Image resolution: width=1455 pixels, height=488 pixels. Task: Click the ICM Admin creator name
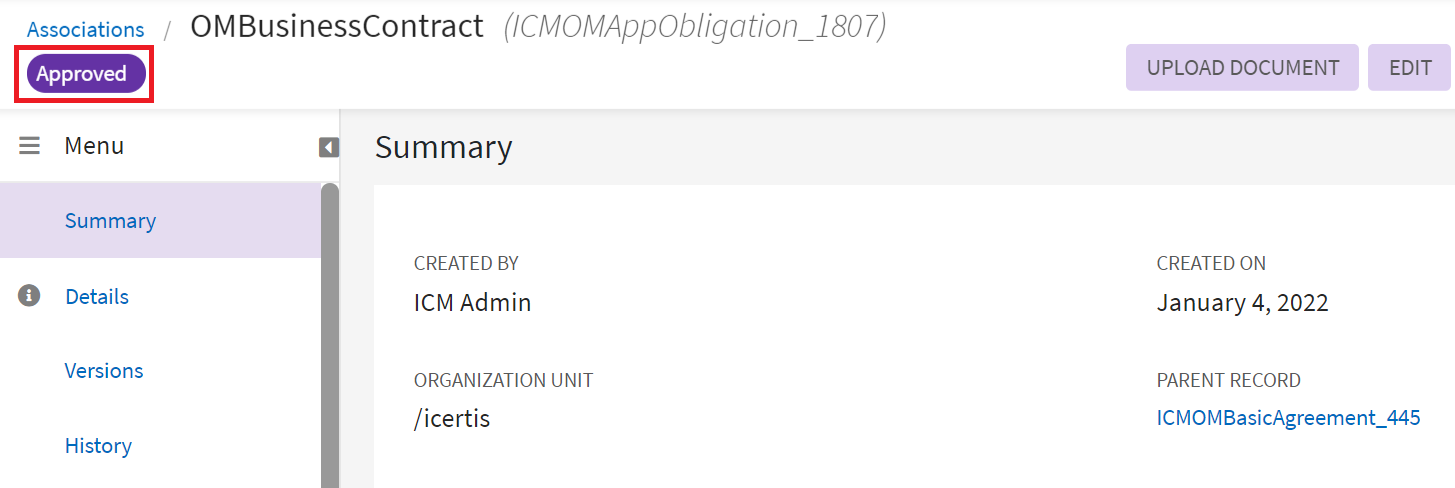point(472,303)
